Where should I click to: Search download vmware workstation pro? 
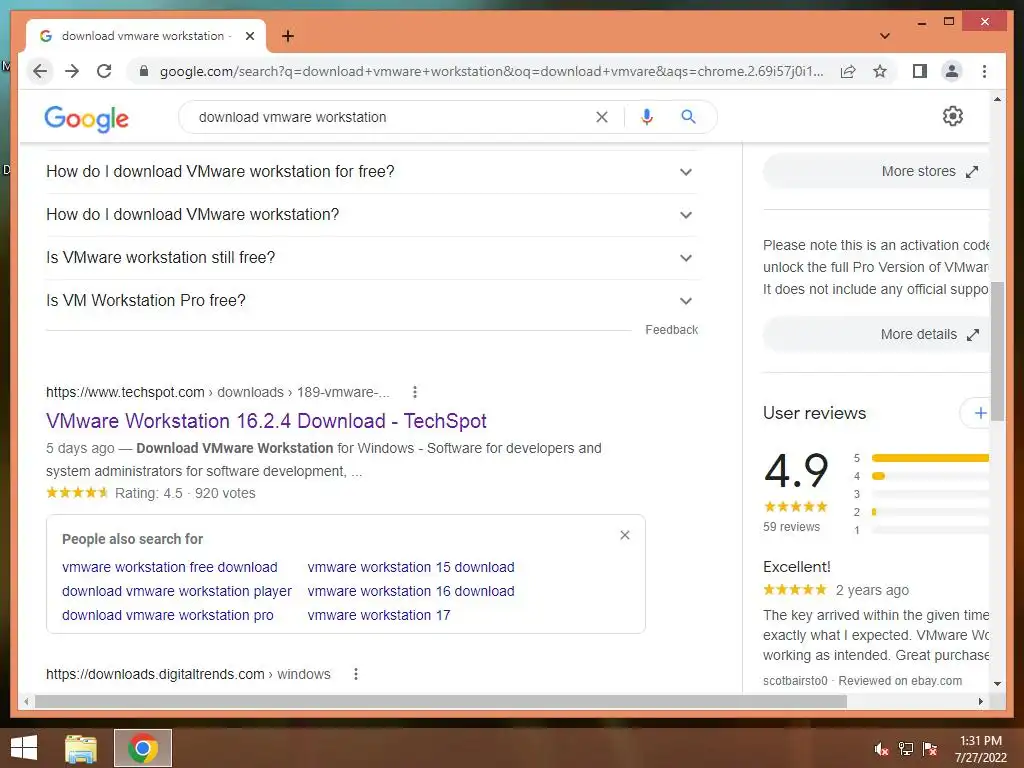[x=168, y=615]
